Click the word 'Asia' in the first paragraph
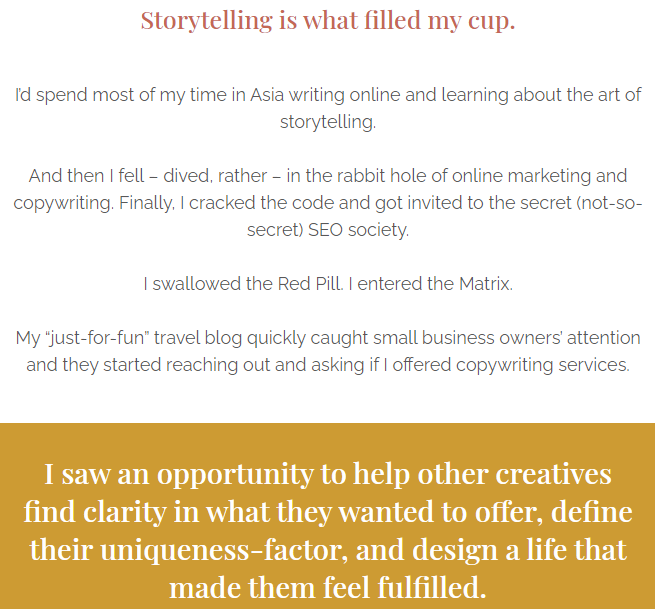The height and width of the screenshot is (609, 655). pos(267,95)
